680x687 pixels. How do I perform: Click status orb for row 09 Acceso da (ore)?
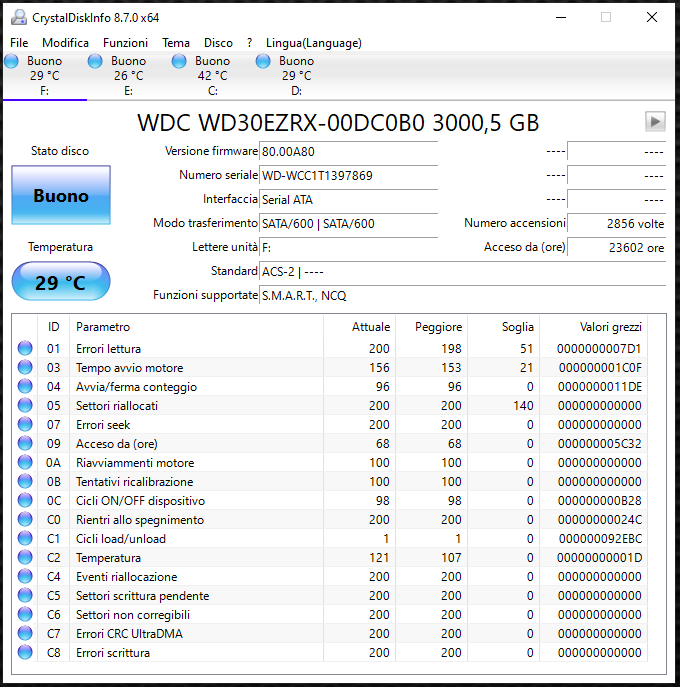point(25,443)
